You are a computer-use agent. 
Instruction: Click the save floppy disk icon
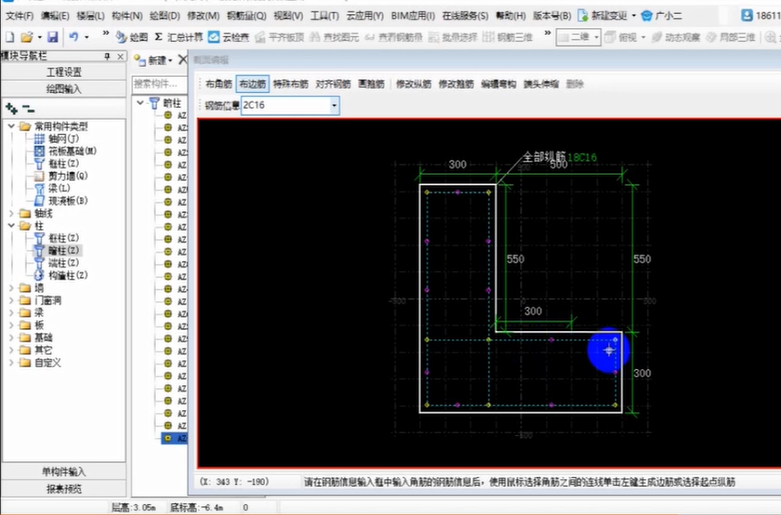(52, 37)
